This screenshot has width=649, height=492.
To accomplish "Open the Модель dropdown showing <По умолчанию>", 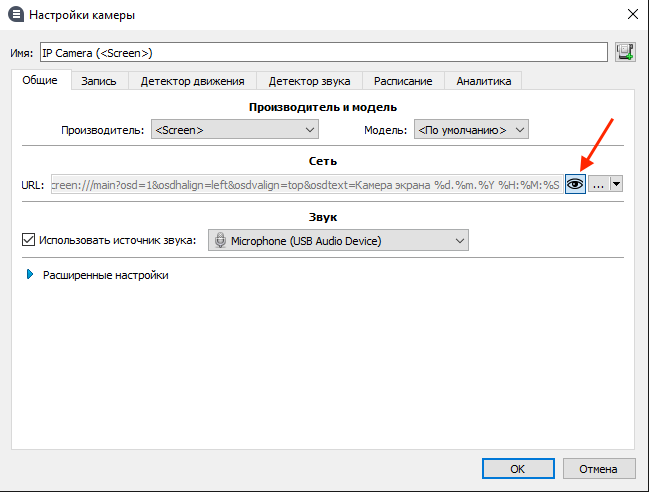I will pyautogui.click(x=471, y=129).
